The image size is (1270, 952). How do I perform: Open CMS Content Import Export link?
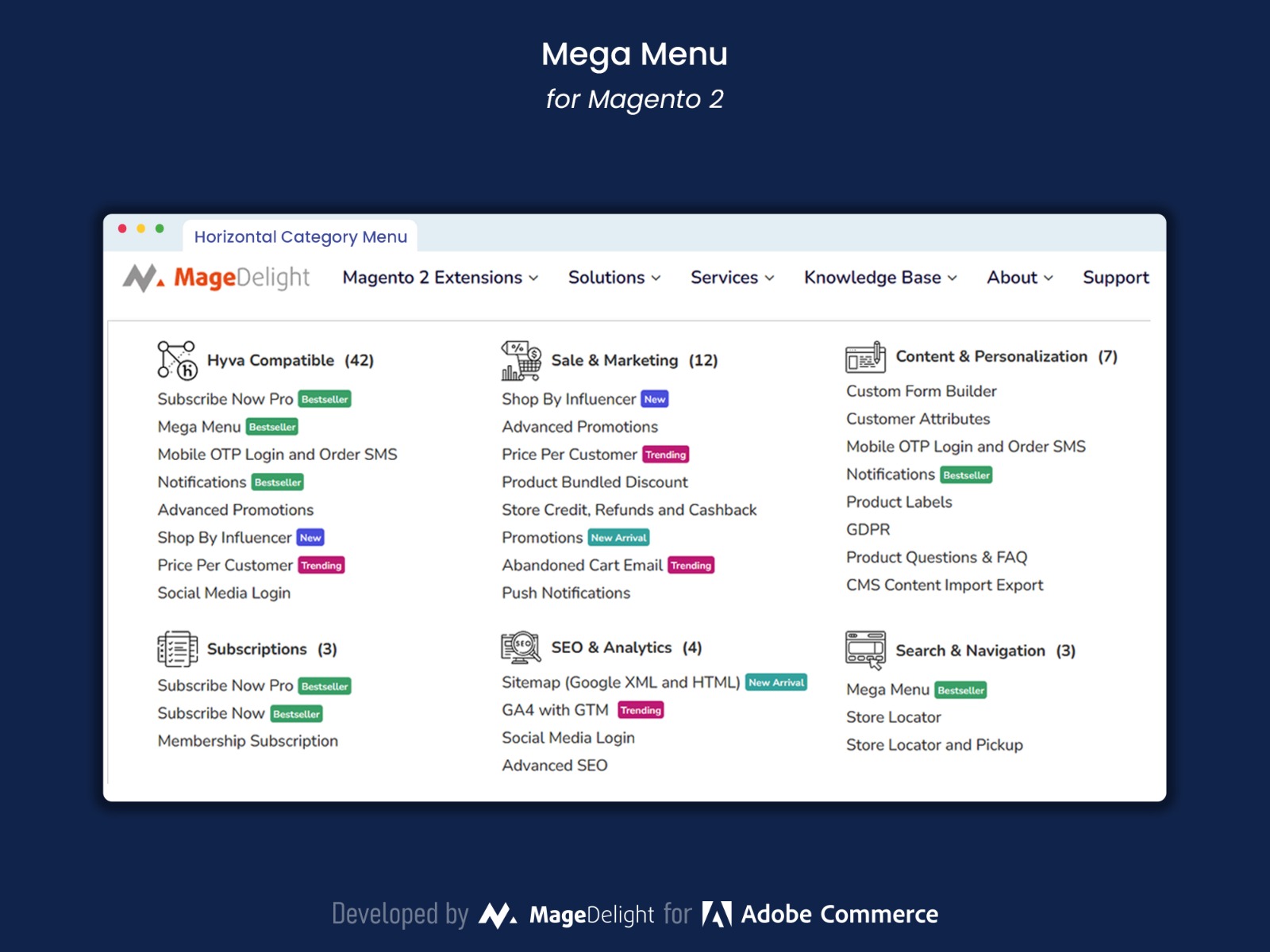[x=945, y=585]
